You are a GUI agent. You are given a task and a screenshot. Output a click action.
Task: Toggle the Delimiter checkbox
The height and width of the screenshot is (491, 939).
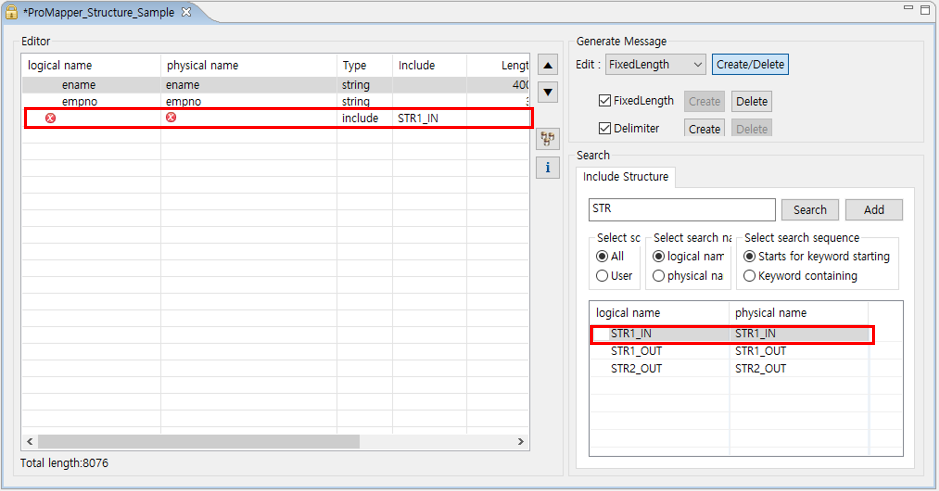605,129
